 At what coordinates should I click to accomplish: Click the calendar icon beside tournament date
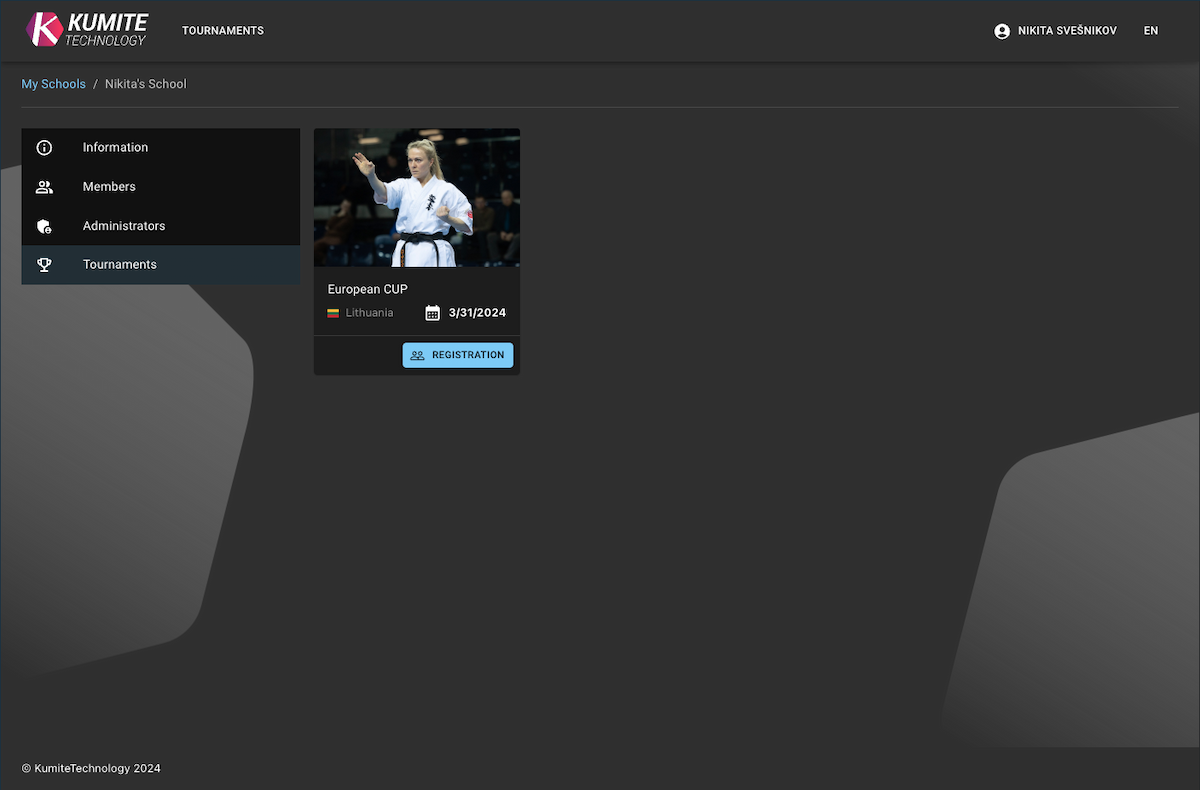(x=433, y=313)
